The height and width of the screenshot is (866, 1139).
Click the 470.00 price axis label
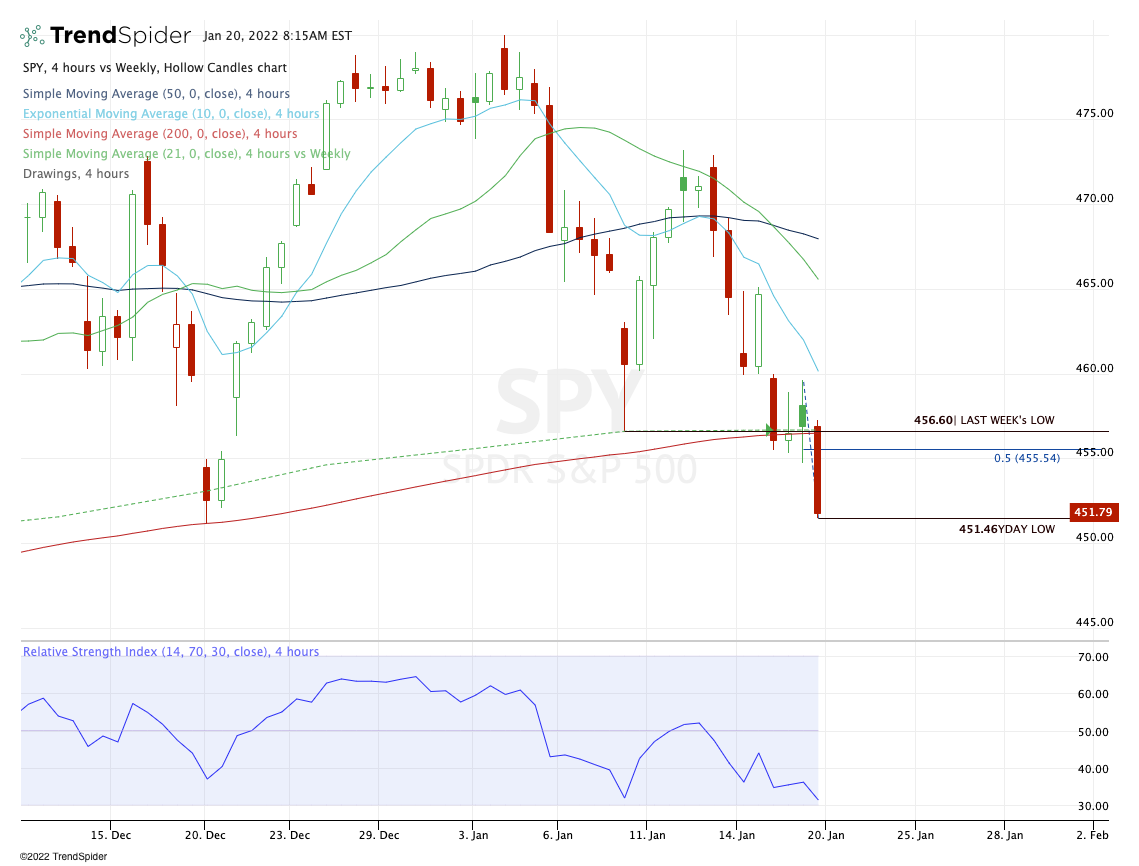tap(1094, 198)
